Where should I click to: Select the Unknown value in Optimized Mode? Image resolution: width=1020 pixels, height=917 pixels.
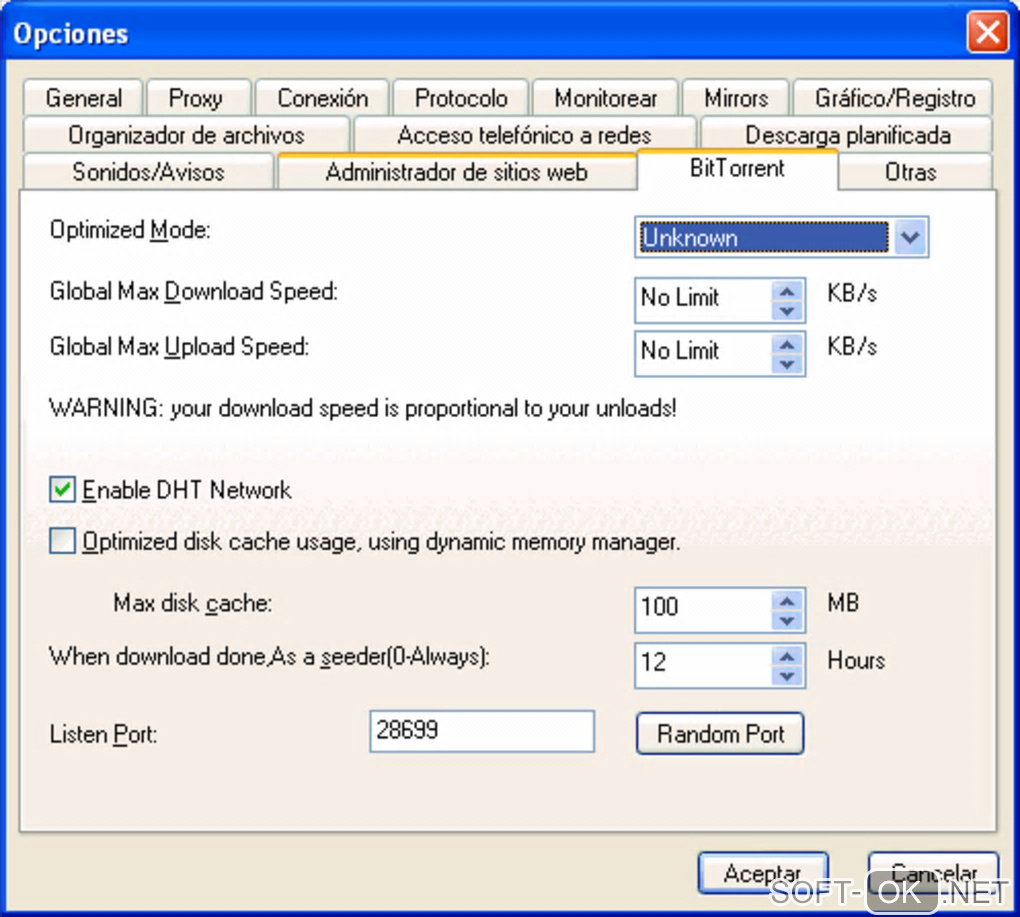click(764, 237)
